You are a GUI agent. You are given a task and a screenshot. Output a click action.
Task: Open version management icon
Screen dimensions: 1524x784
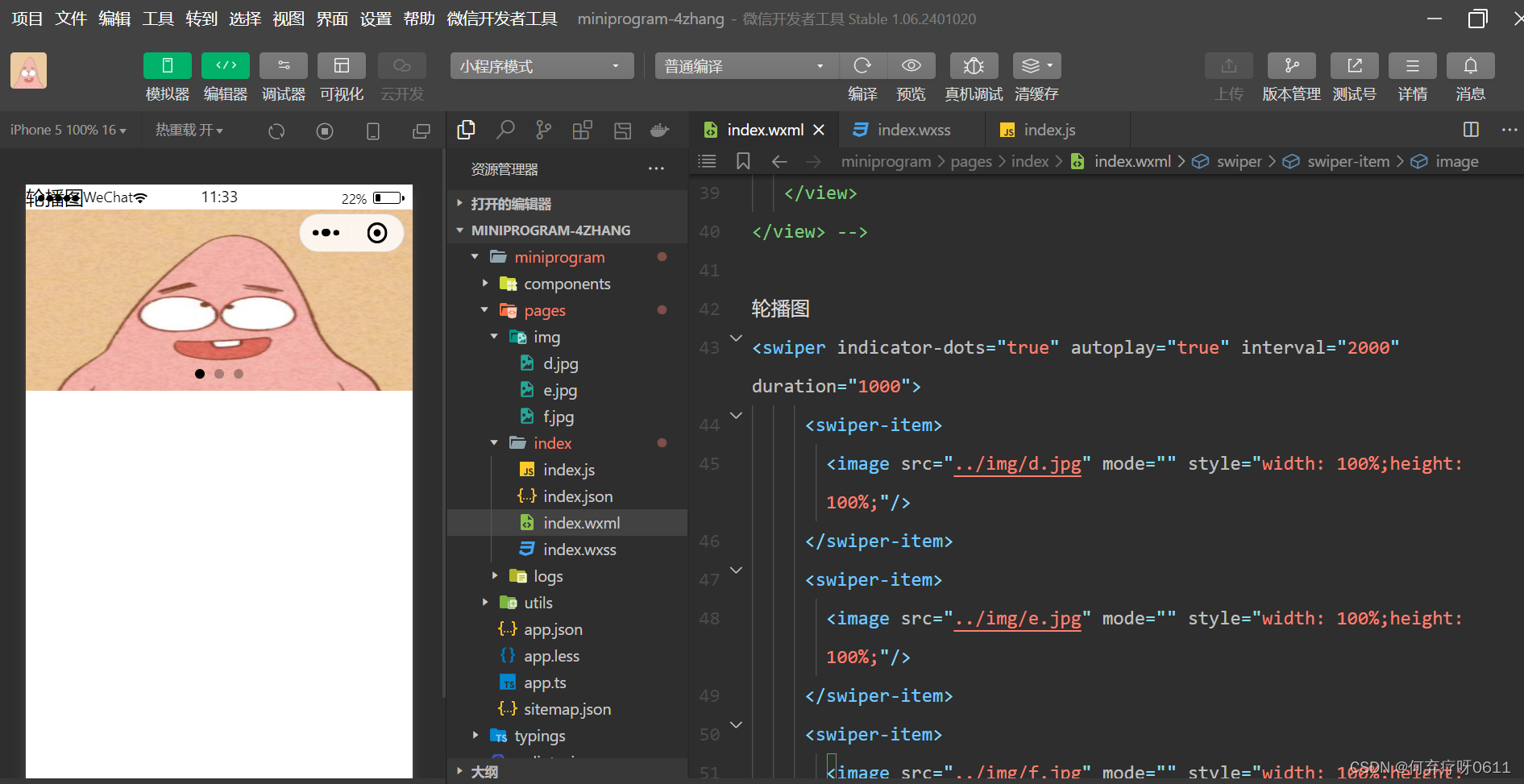click(1291, 65)
